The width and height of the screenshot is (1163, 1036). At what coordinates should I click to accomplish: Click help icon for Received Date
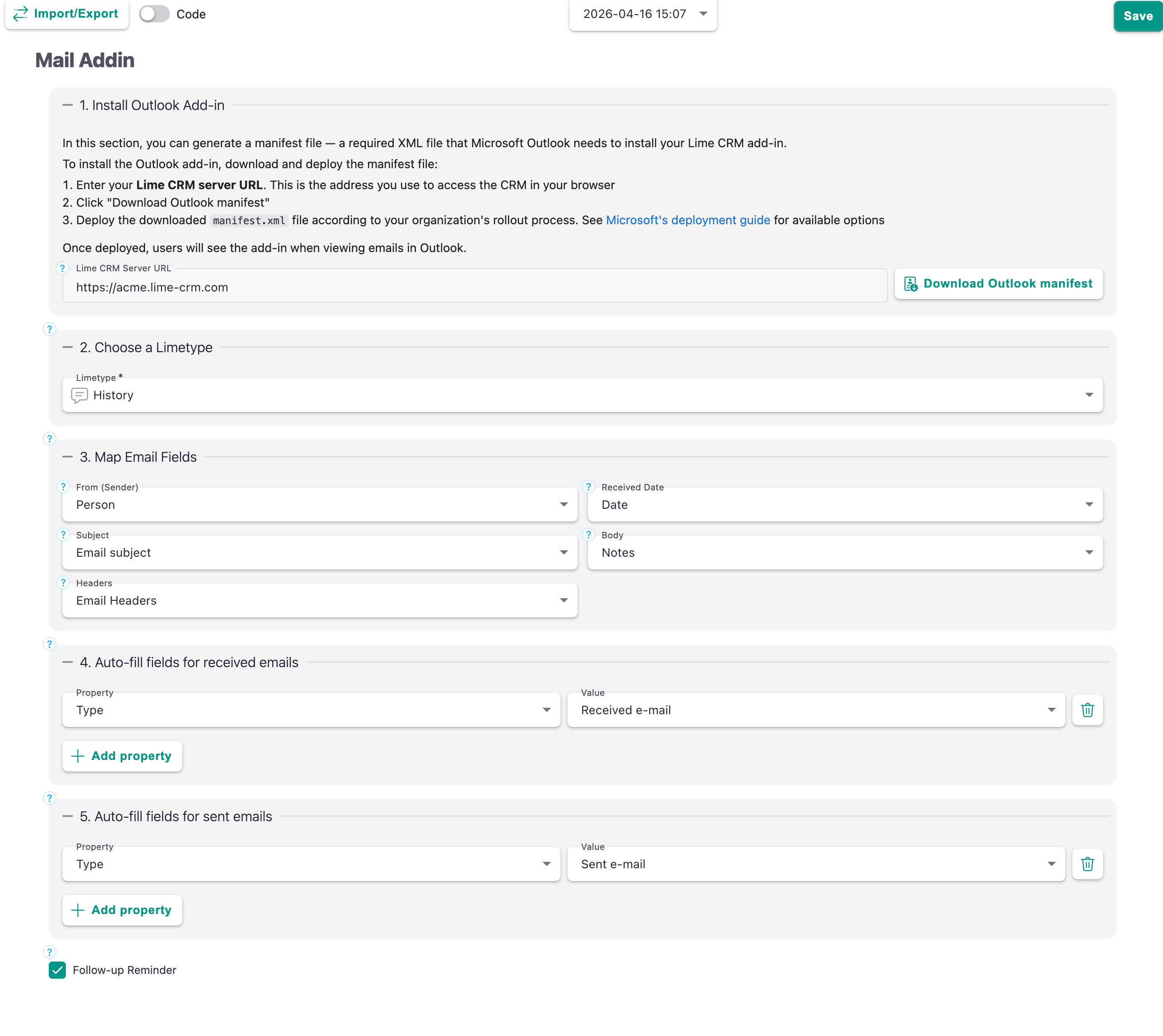589,487
